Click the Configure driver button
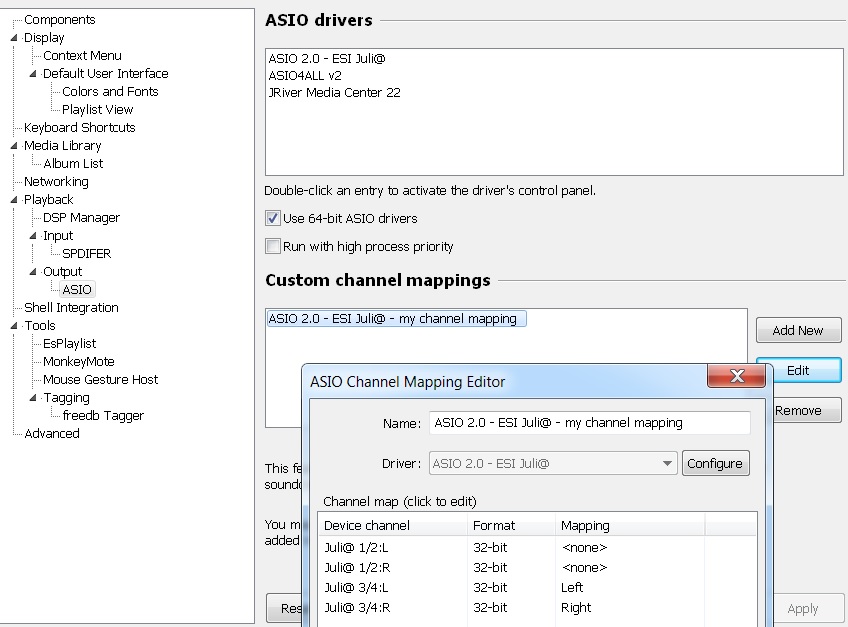Image resolution: width=848 pixels, height=627 pixels. 715,463
